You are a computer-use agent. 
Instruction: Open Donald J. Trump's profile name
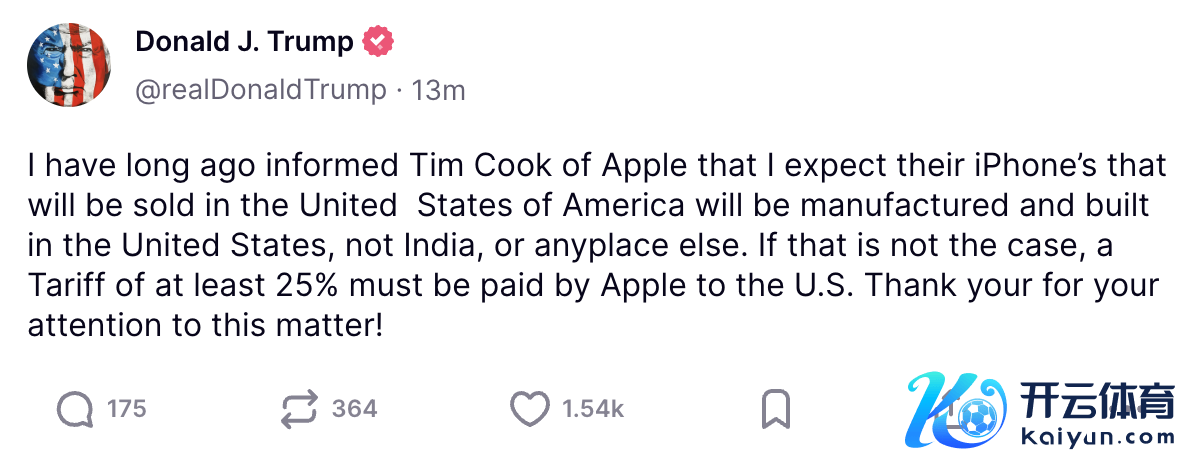[244, 42]
